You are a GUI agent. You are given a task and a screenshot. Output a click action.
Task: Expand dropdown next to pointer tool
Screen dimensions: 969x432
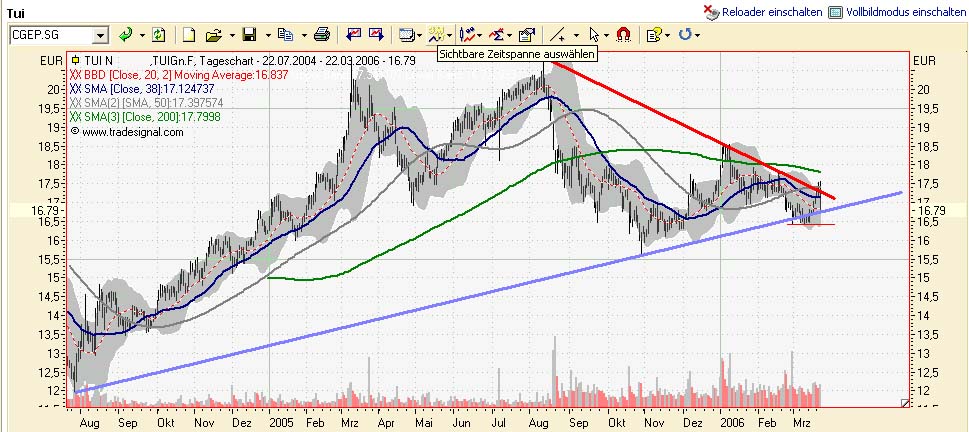pos(606,35)
